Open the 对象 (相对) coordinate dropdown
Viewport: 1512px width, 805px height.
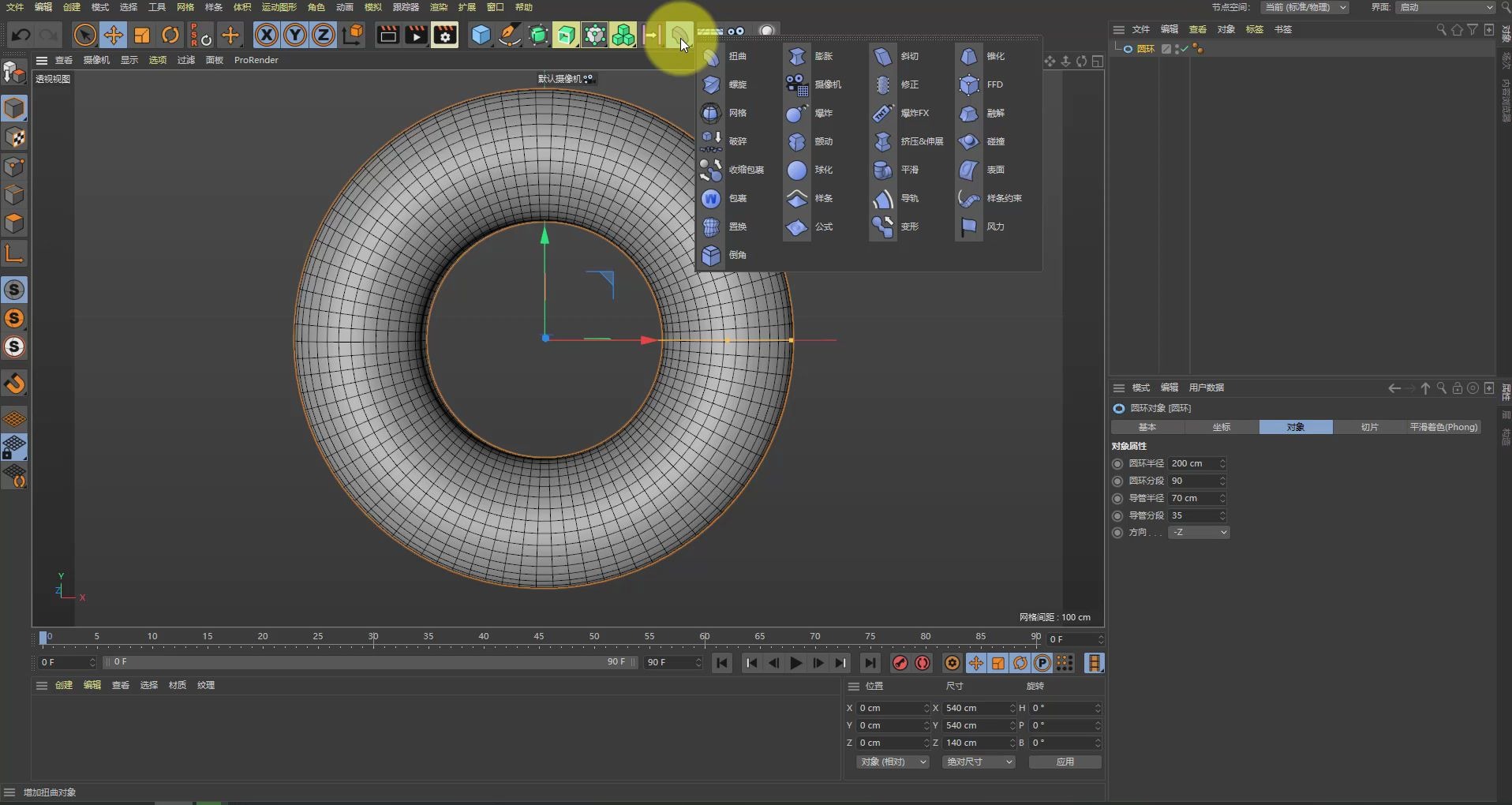[x=892, y=762]
